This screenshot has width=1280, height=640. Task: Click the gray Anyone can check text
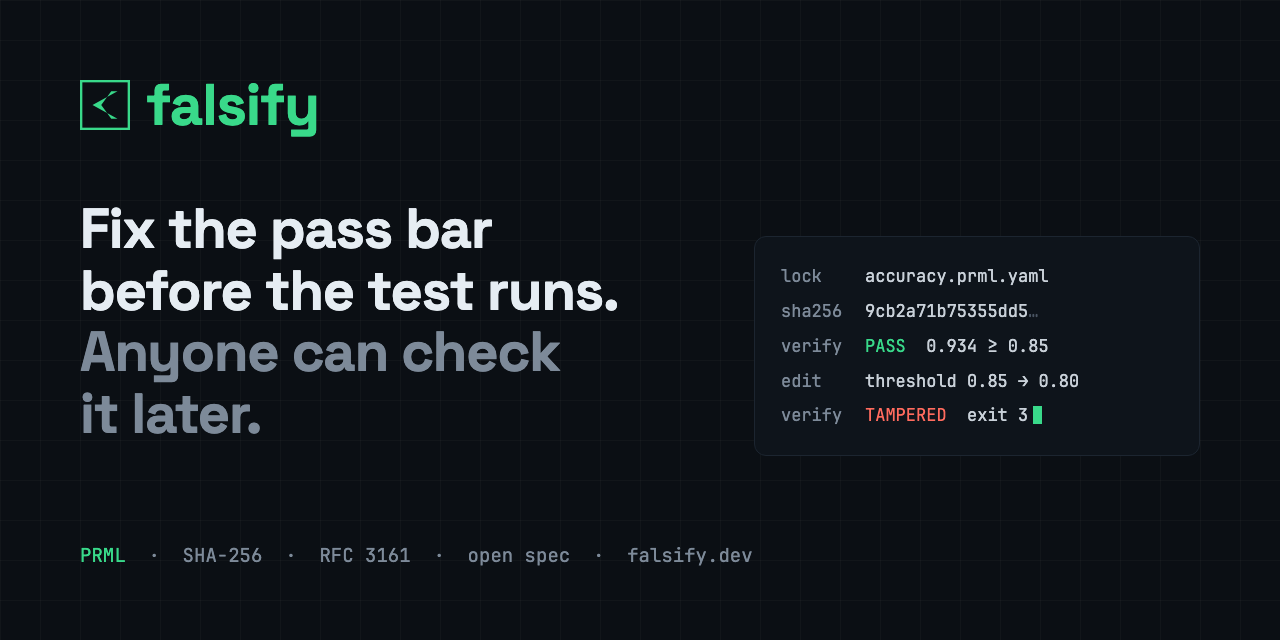click(320, 354)
